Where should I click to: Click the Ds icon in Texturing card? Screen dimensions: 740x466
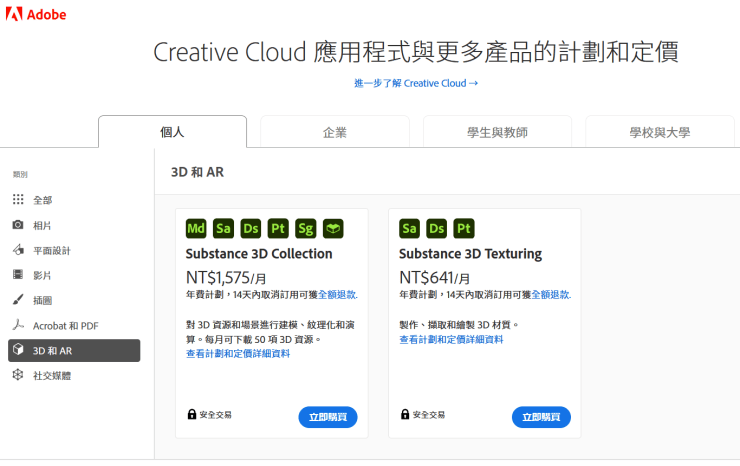(437, 229)
